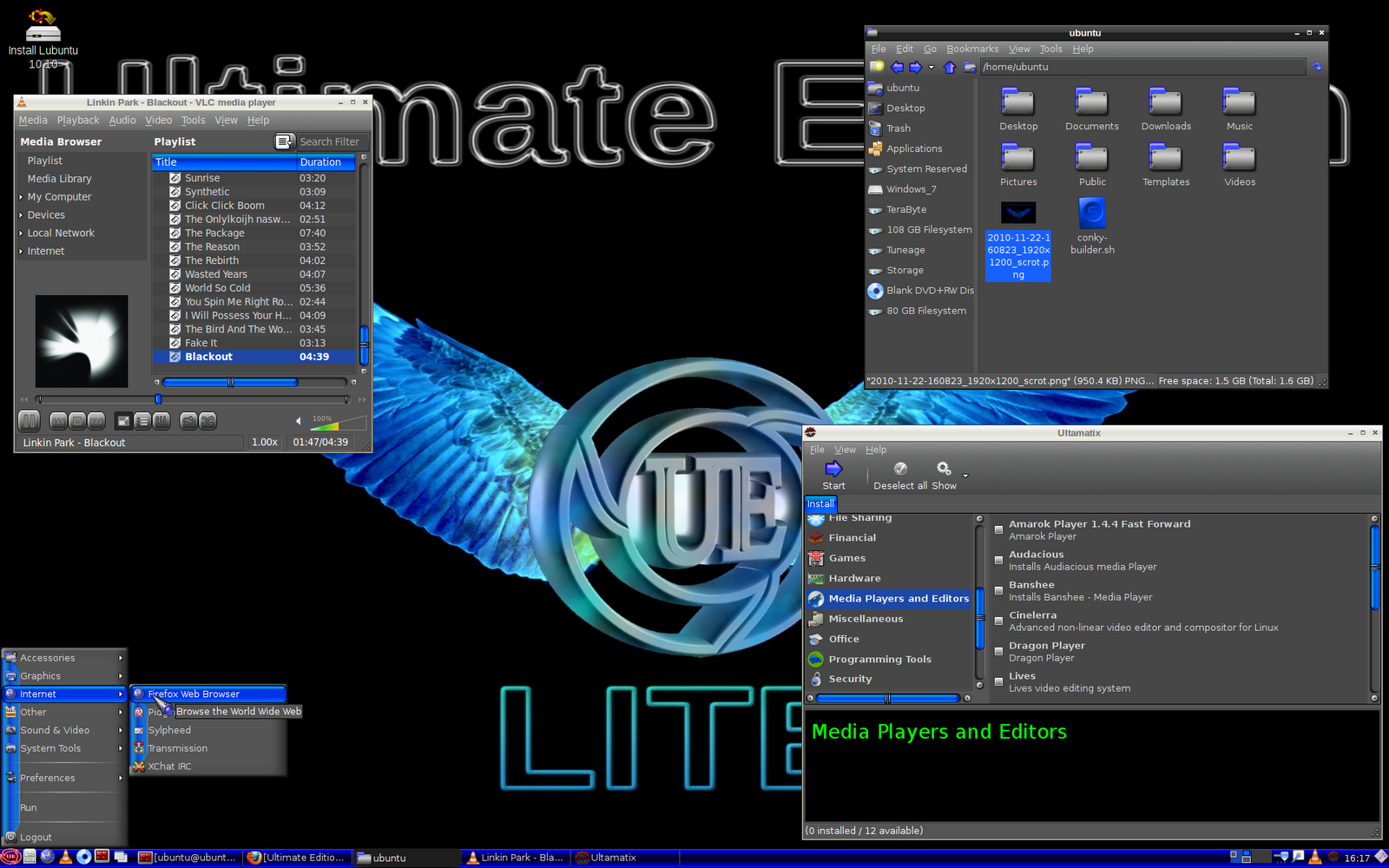Toggle shuffle mode in VLC

click(207, 421)
